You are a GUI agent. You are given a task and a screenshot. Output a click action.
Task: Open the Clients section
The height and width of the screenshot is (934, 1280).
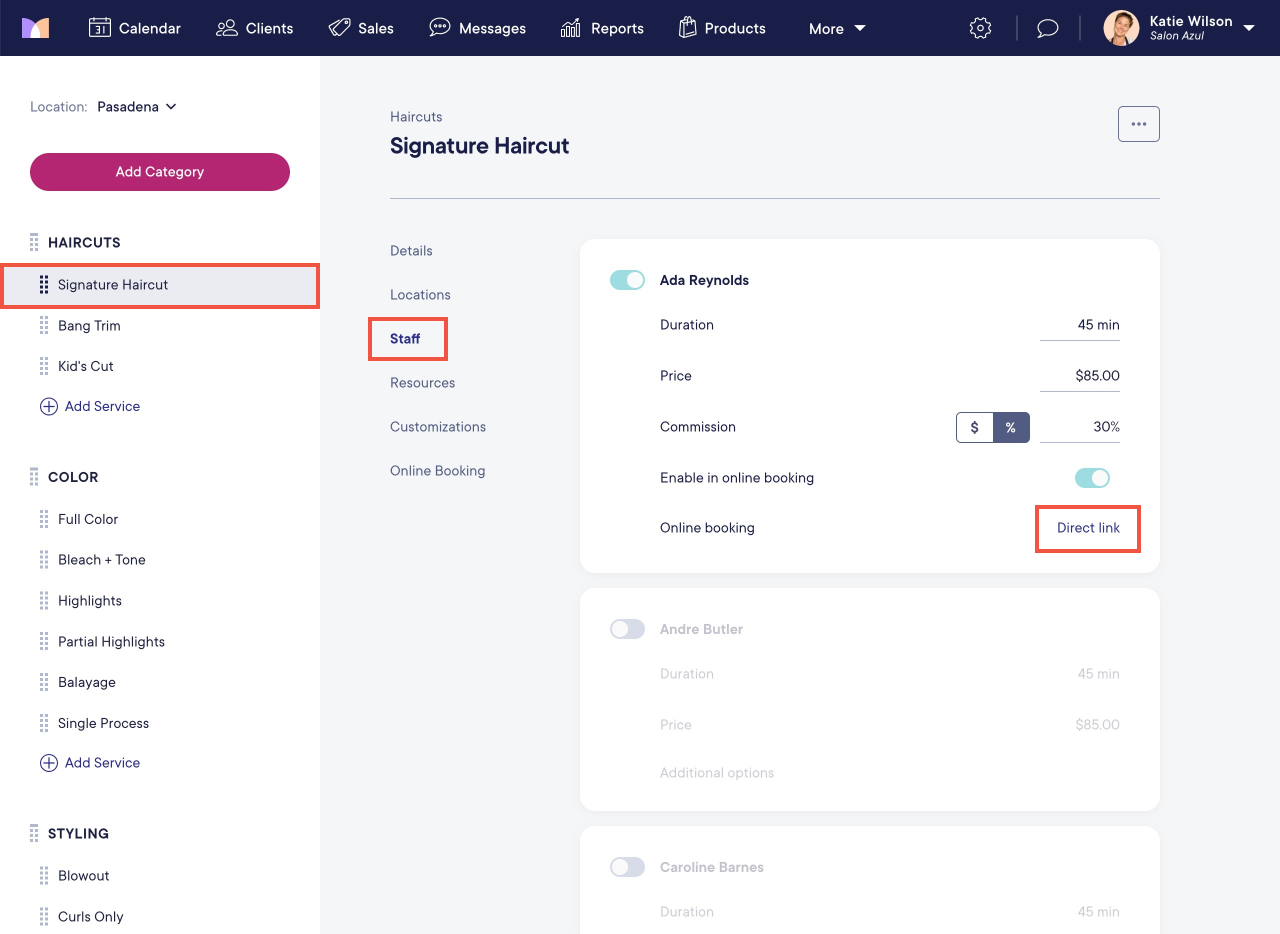[254, 28]
